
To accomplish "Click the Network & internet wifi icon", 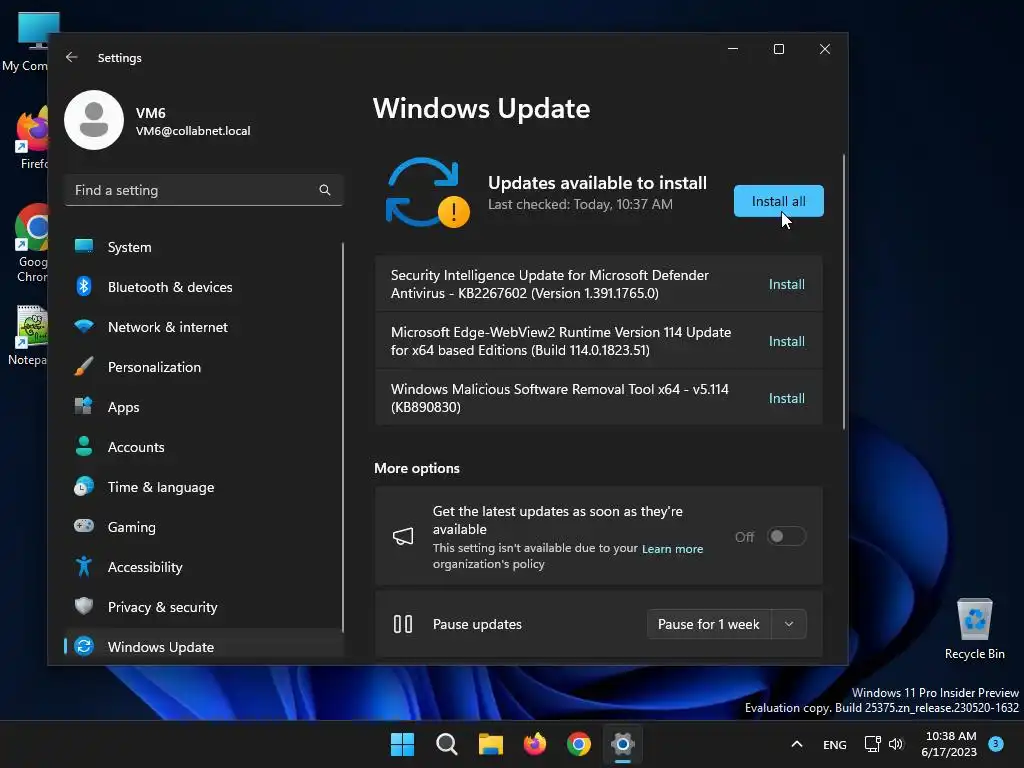I will [84, 327].
